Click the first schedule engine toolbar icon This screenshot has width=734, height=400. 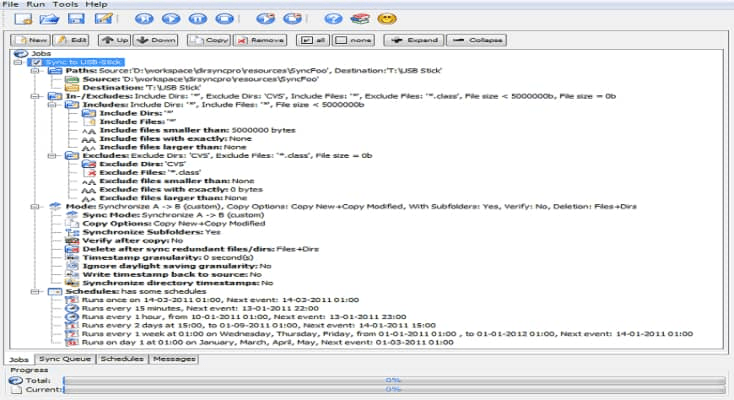pos(265,19)
